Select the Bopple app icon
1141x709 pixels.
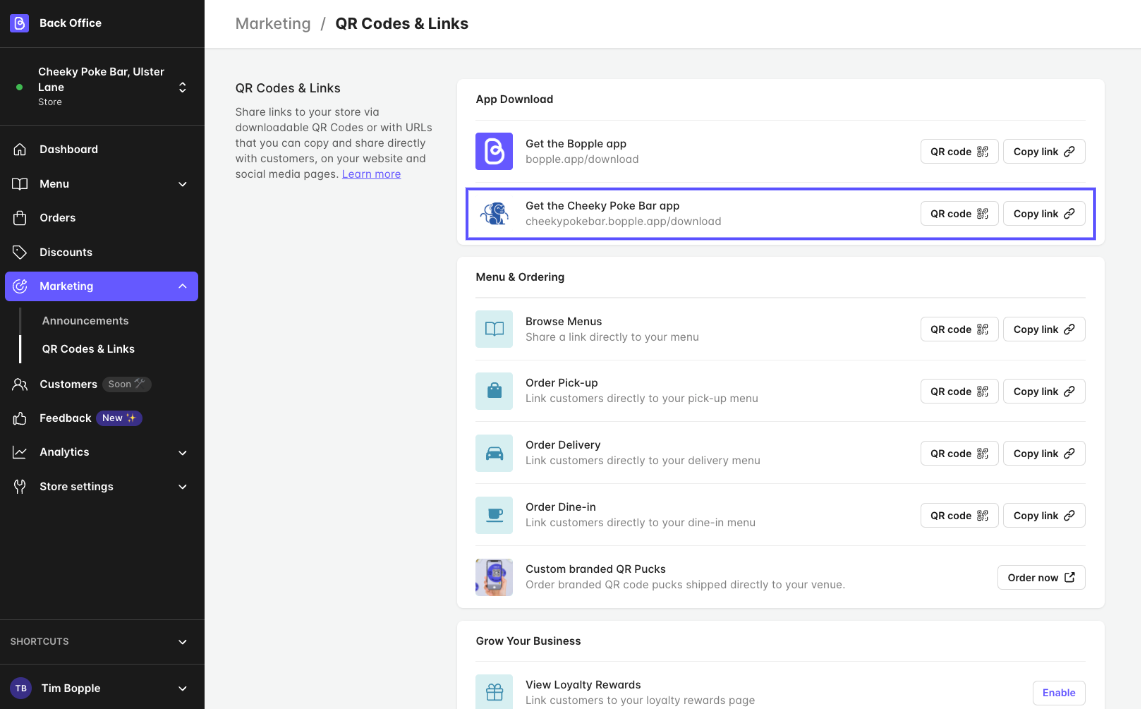click(493, 151)
